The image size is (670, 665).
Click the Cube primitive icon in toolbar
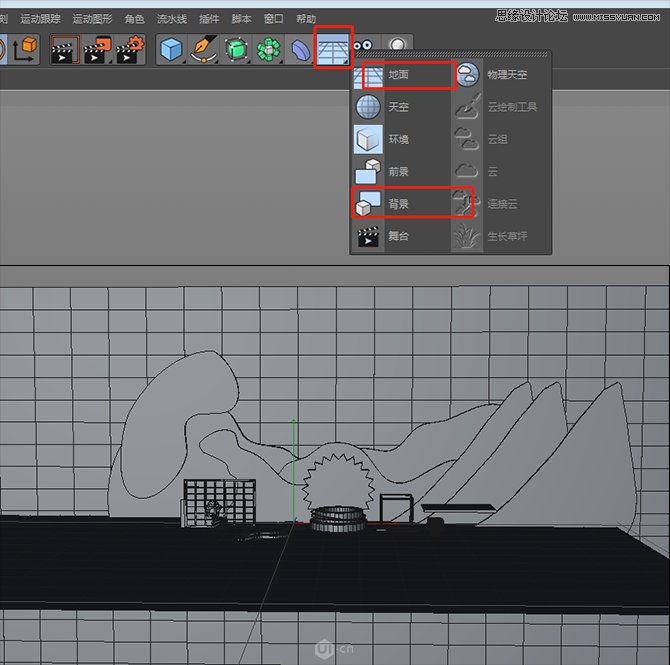[x=173, y=49]
